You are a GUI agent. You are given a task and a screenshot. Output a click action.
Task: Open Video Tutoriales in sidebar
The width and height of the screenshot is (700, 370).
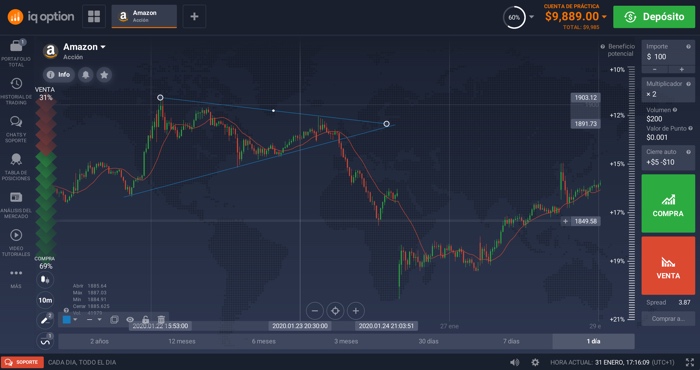coord(16,243)
